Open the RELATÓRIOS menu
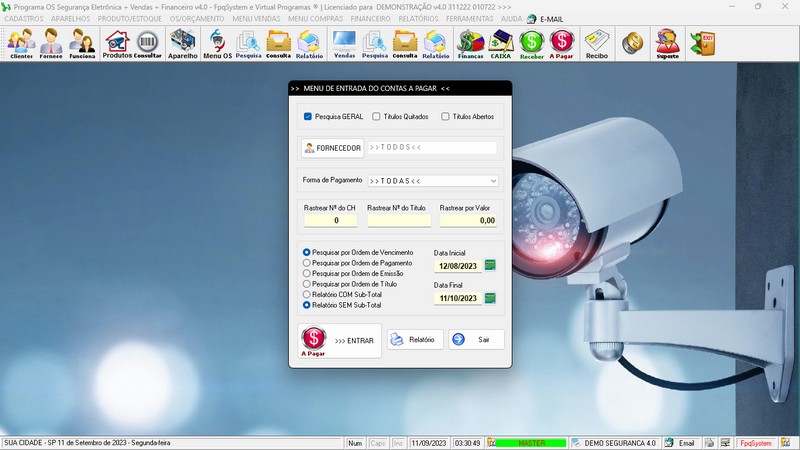This screenshot has width=800, height=450. tap(418, 19)
